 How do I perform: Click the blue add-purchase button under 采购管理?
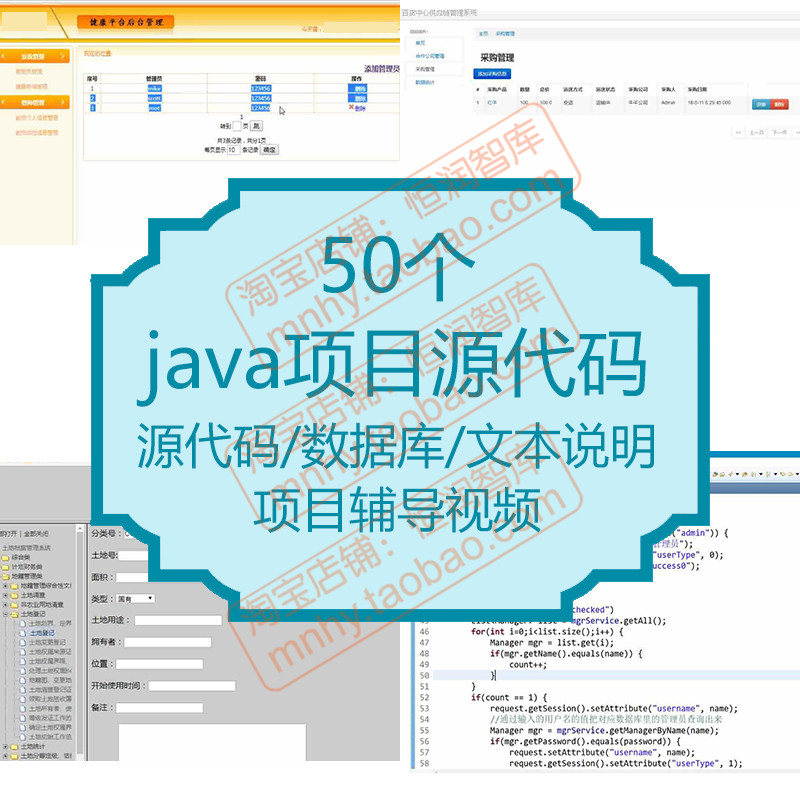pyautogui.click(x=492, y=73)
